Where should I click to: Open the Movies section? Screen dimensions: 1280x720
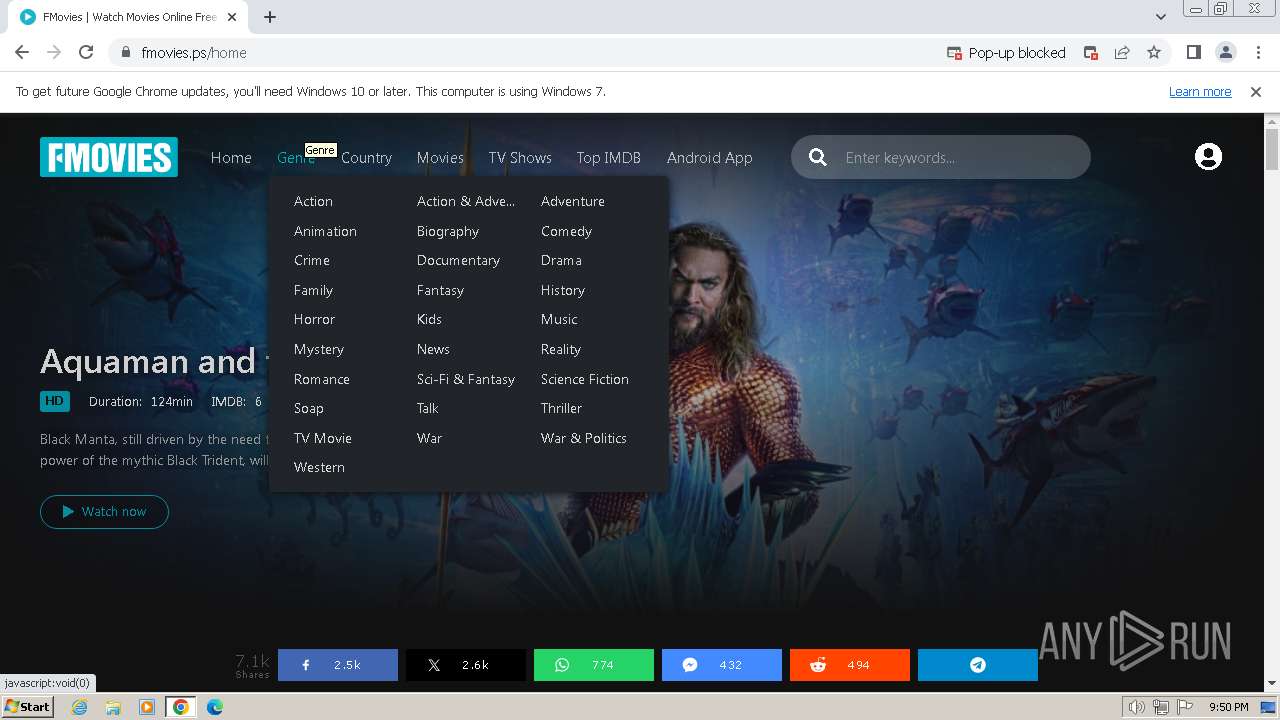tap(440, 158)
